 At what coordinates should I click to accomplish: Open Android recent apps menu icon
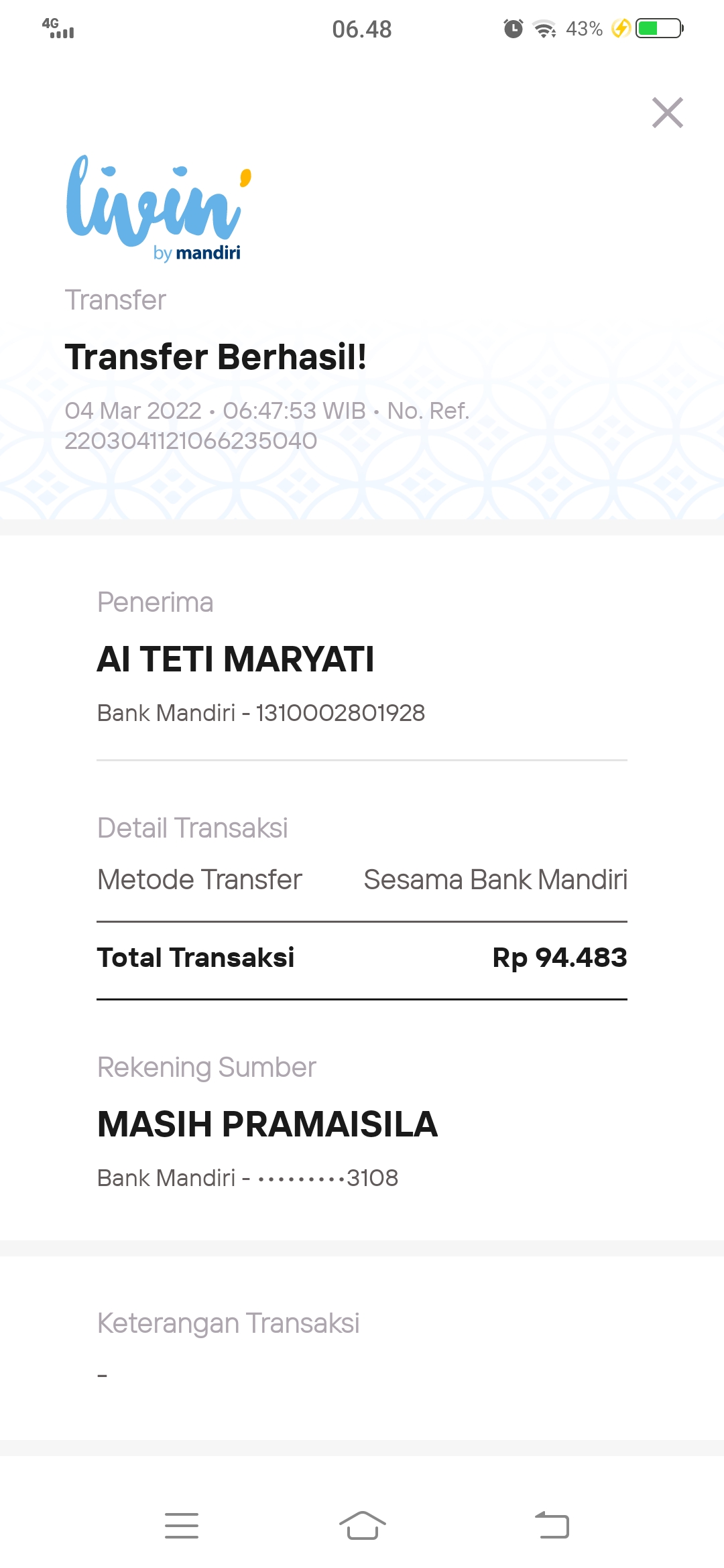point(182,1526)
